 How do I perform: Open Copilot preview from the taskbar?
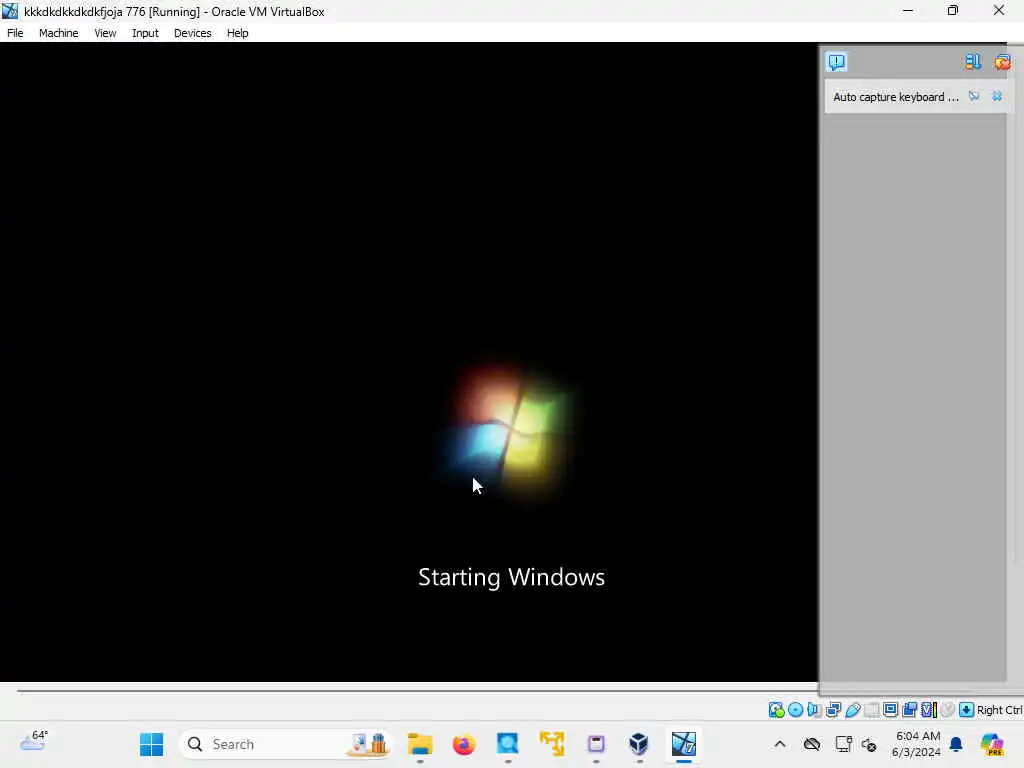click(991, 744)
